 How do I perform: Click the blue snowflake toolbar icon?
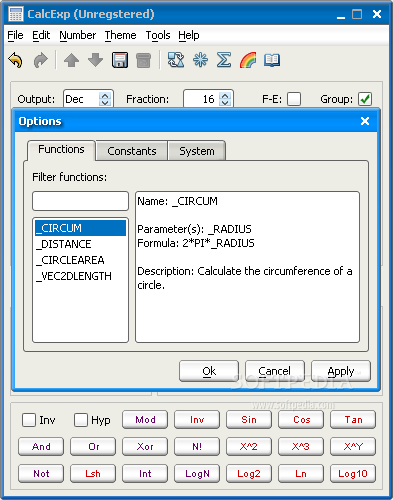pyautogui.click(x=200, y=60)
